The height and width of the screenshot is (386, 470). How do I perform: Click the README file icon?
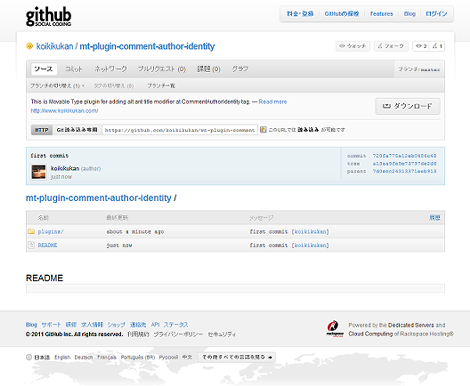[x=31, y=245]
